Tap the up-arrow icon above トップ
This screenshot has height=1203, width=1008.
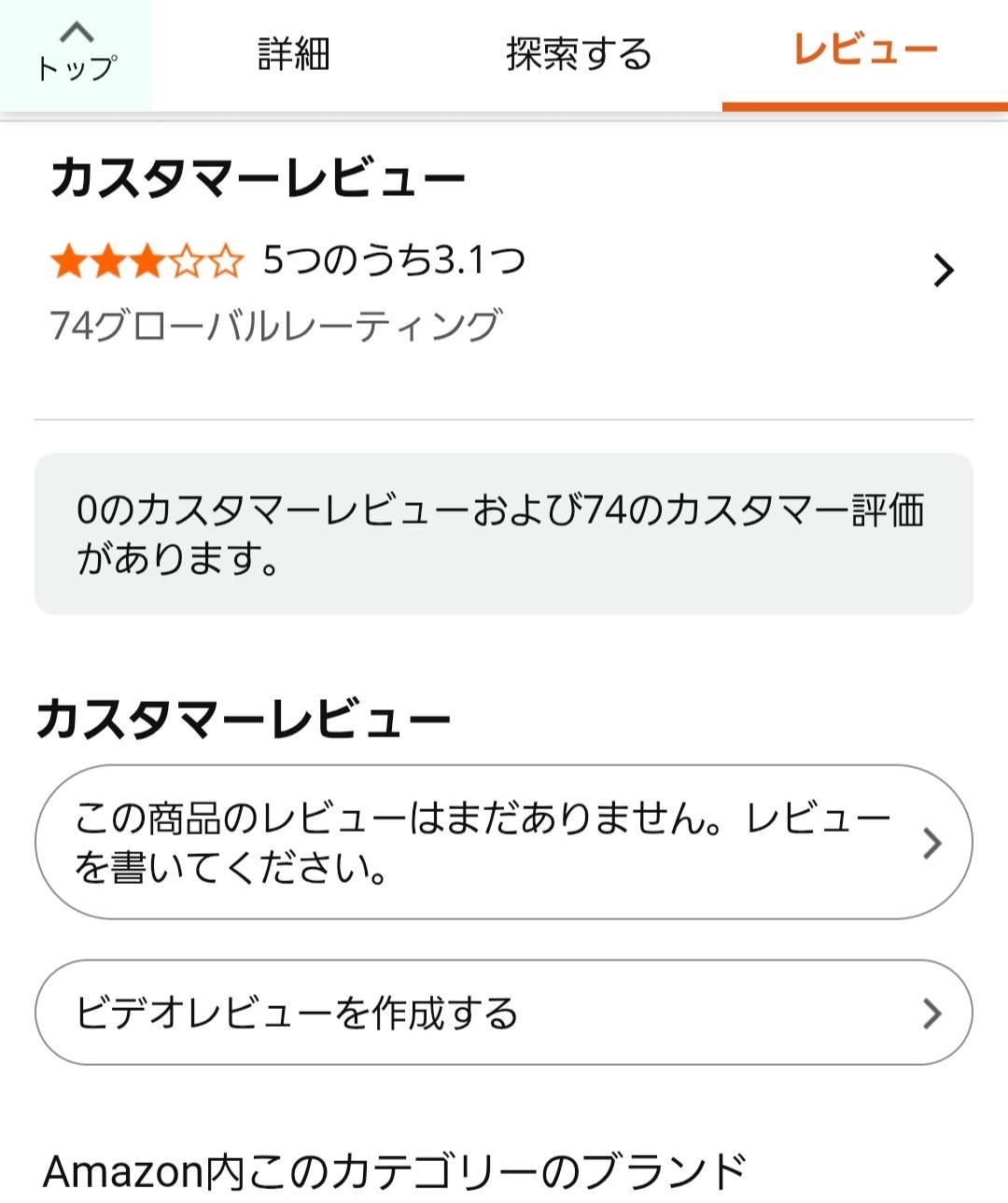tap(77, 33)
